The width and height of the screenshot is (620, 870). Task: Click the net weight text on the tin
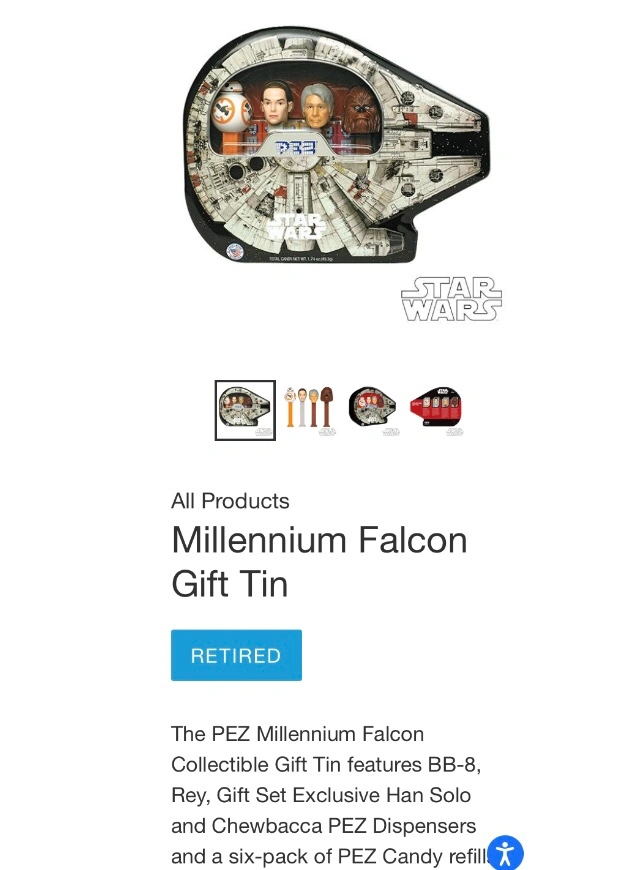click(300, 259)
